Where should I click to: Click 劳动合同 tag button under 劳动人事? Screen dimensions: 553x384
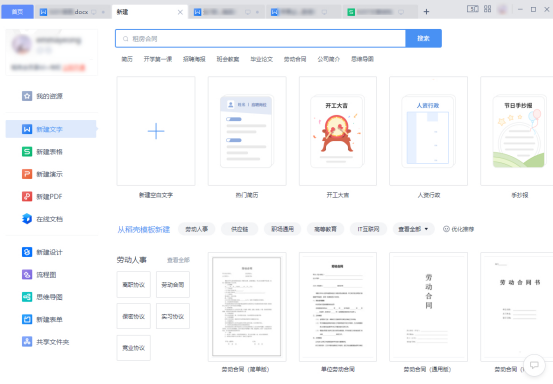coord(173,284)
